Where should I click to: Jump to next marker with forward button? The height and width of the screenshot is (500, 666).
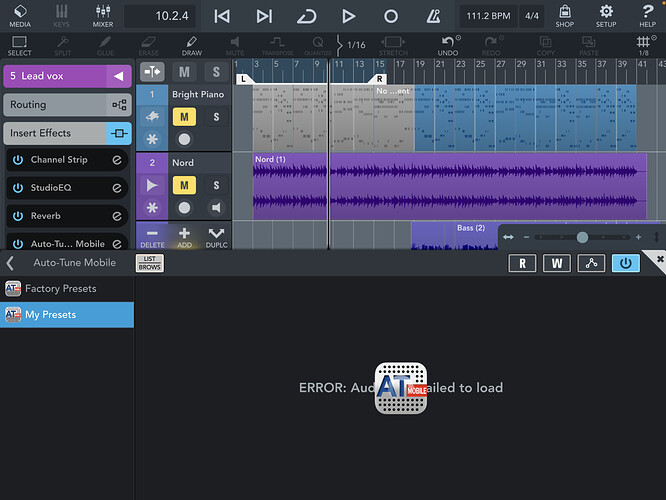(264, 17)
